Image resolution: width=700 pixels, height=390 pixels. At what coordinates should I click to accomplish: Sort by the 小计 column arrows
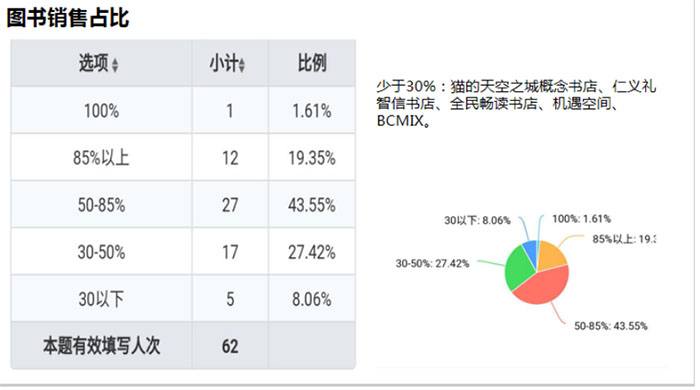pyautogui.click(x=242, y=65)
